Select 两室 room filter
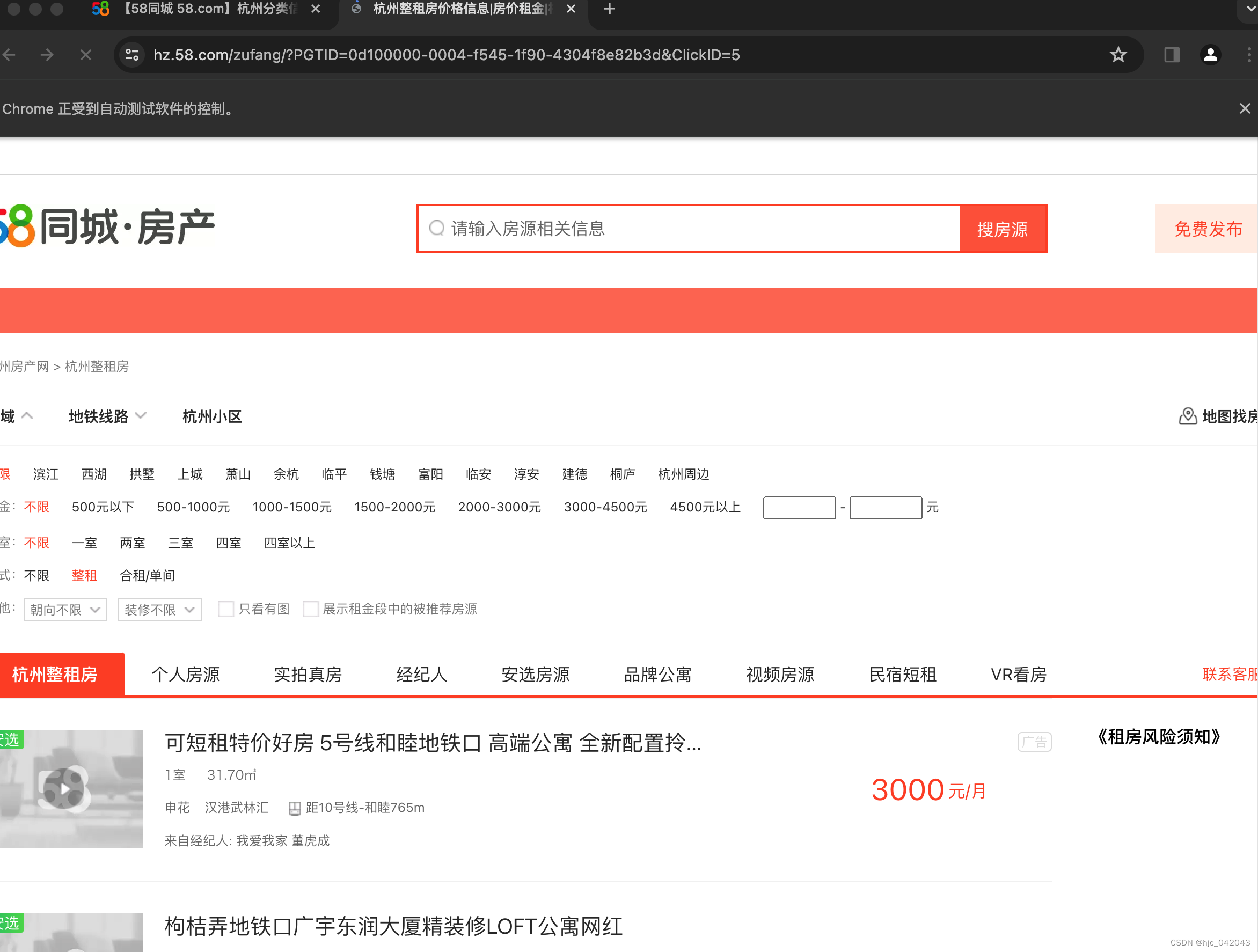The height and width of the screenshot is (952, 1258). pos(133,543)
